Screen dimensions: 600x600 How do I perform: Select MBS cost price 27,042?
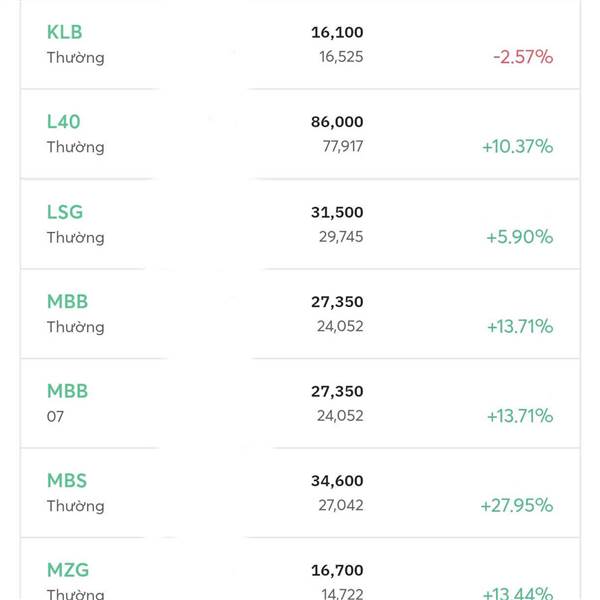tap(340, 506)
